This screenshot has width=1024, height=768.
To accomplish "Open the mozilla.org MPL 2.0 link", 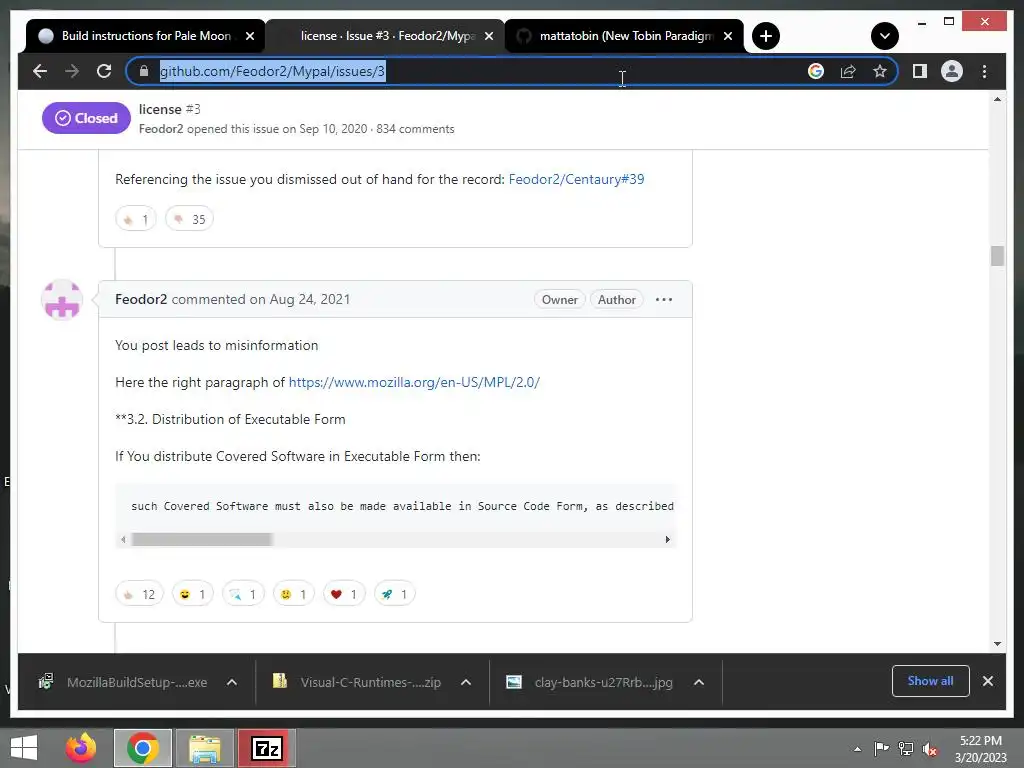I will (x=414, y=382).
